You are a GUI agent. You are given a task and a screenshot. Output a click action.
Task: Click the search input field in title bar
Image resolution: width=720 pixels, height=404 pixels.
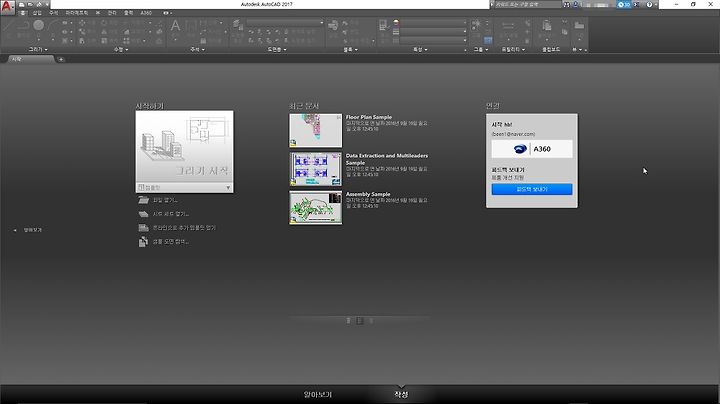528,4
